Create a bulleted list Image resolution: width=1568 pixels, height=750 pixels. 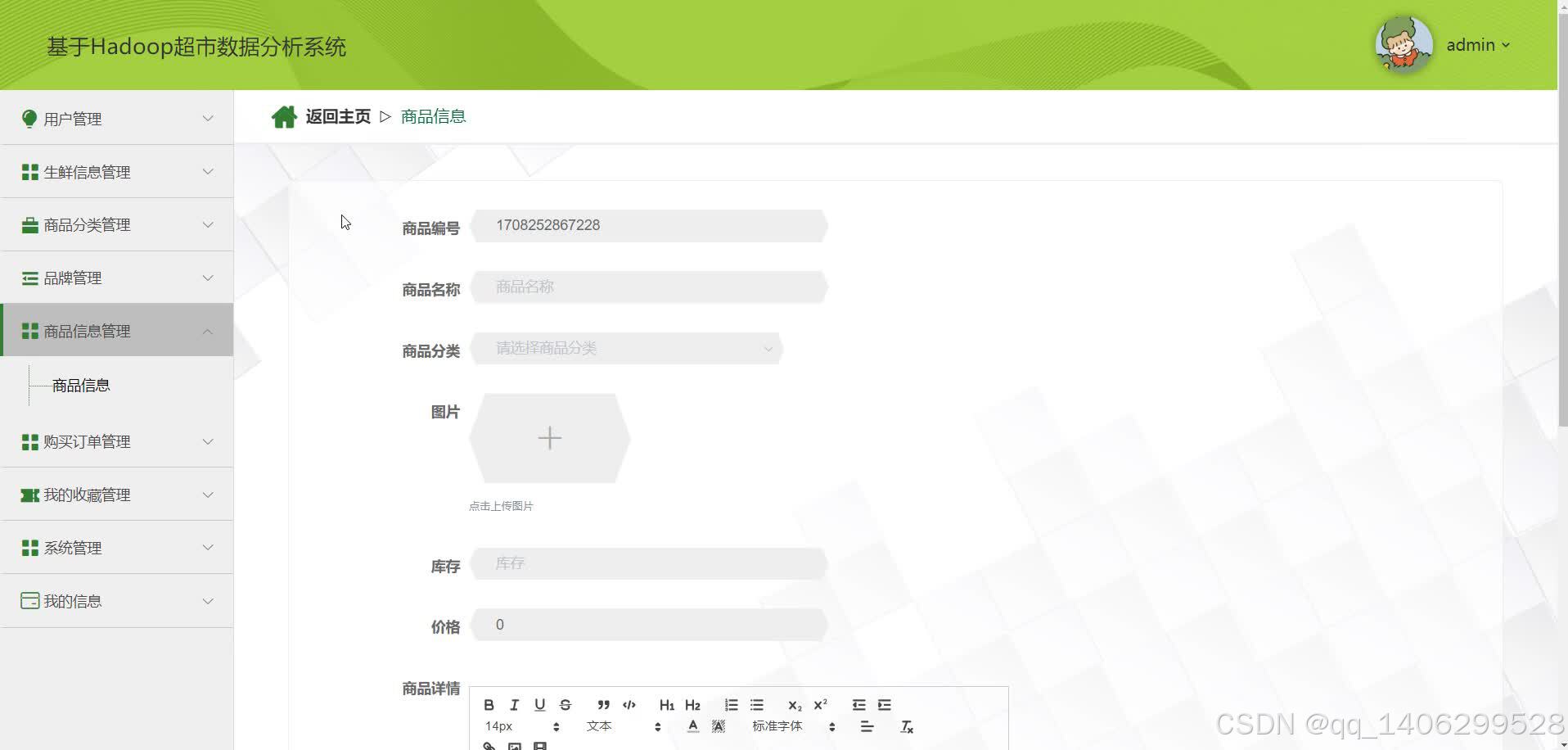pyautogui.click(x=756, y=705)
